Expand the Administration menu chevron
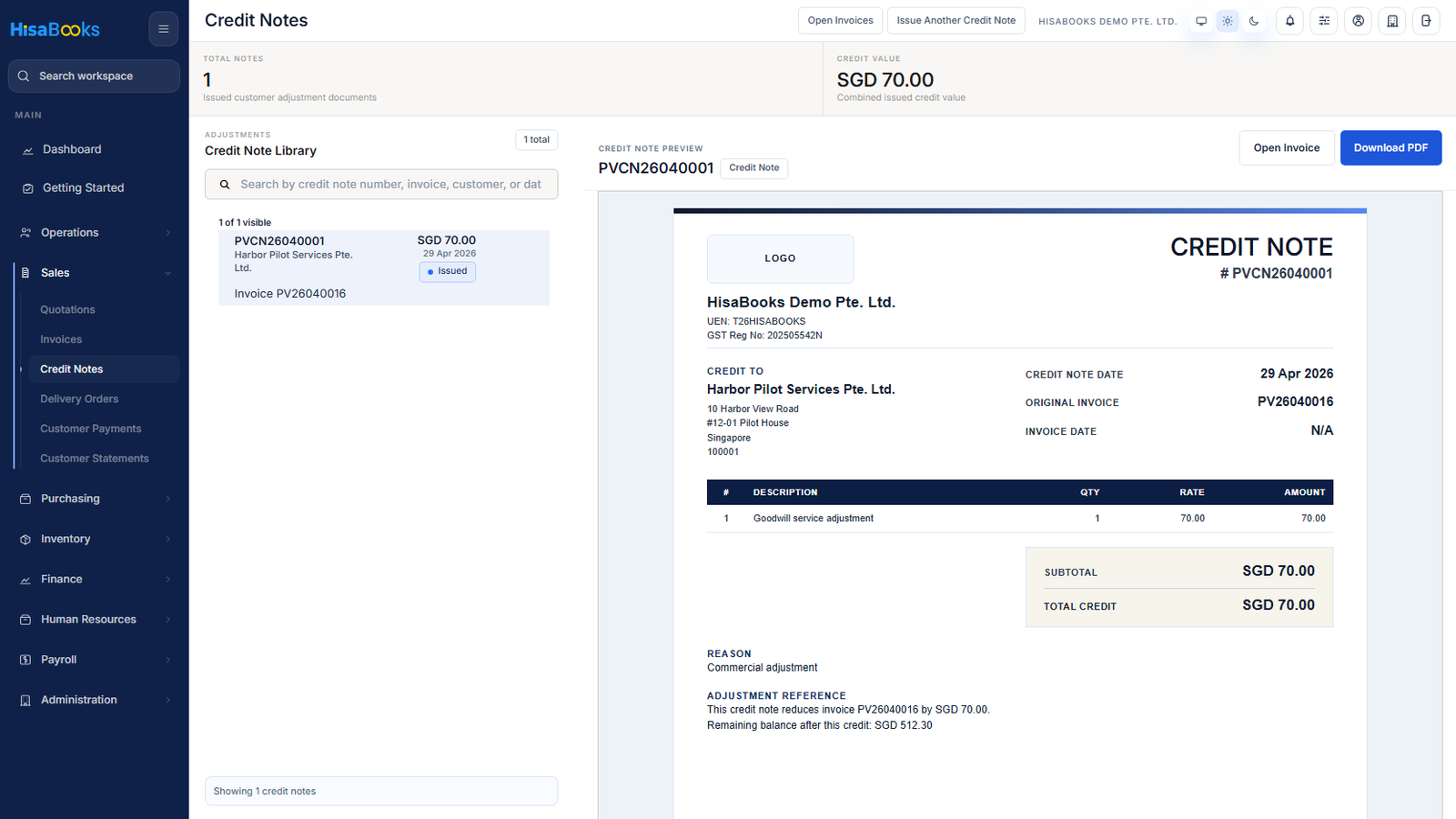This screenshot has width=1456, height=819. click(168, 700)
